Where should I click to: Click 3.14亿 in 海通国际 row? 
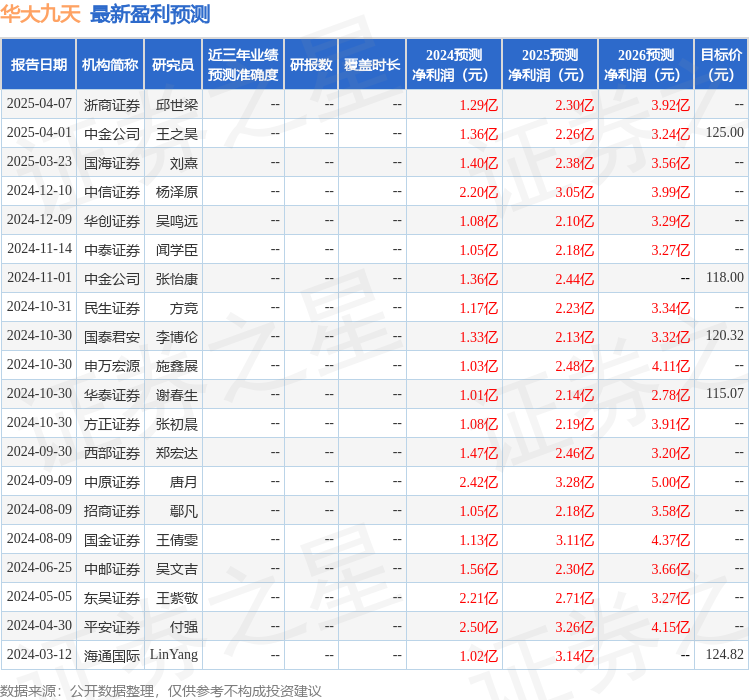[x=575, y=656]
